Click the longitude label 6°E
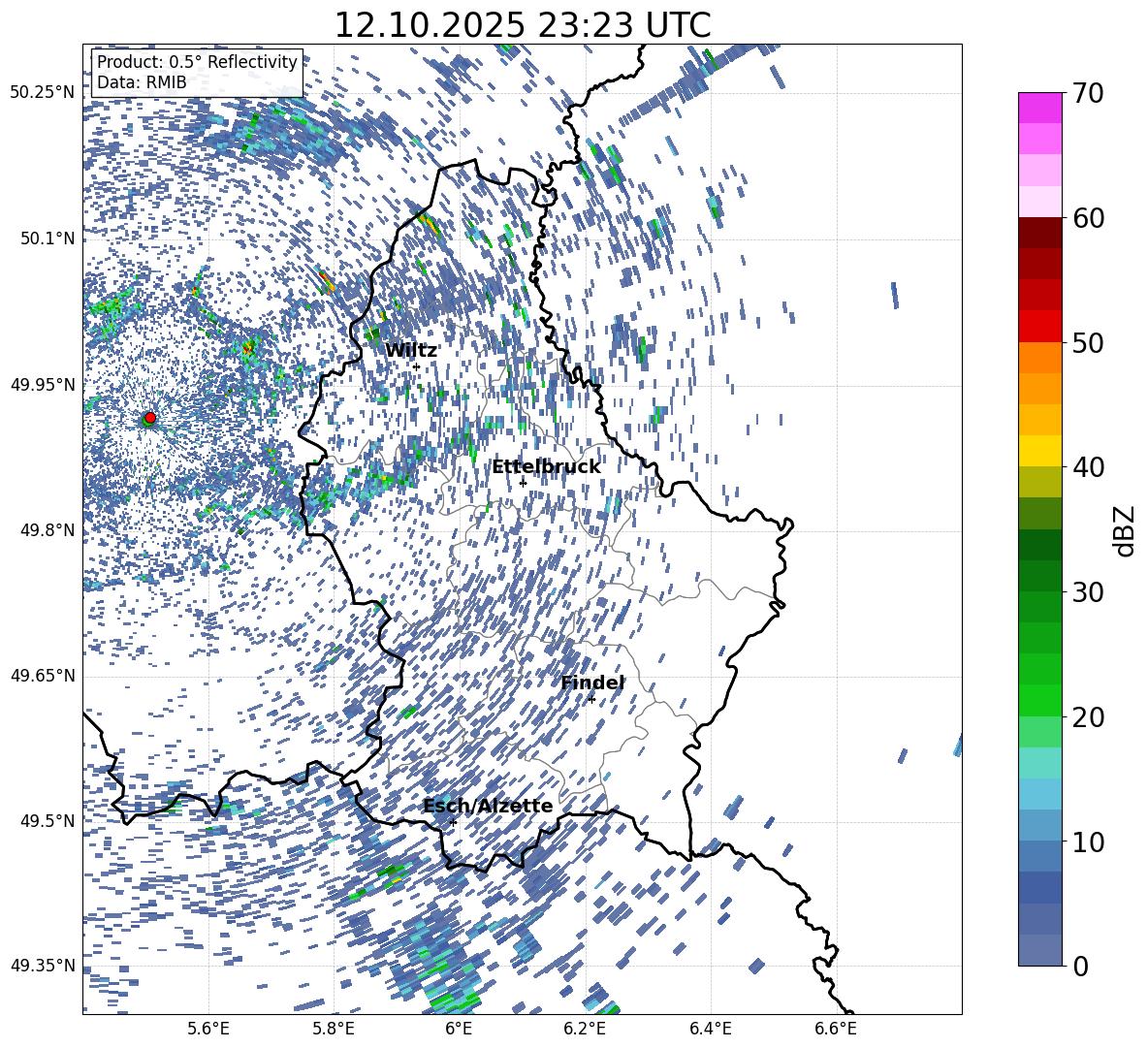This screenshot has width=1148, height=1048. coord(459,1030)
